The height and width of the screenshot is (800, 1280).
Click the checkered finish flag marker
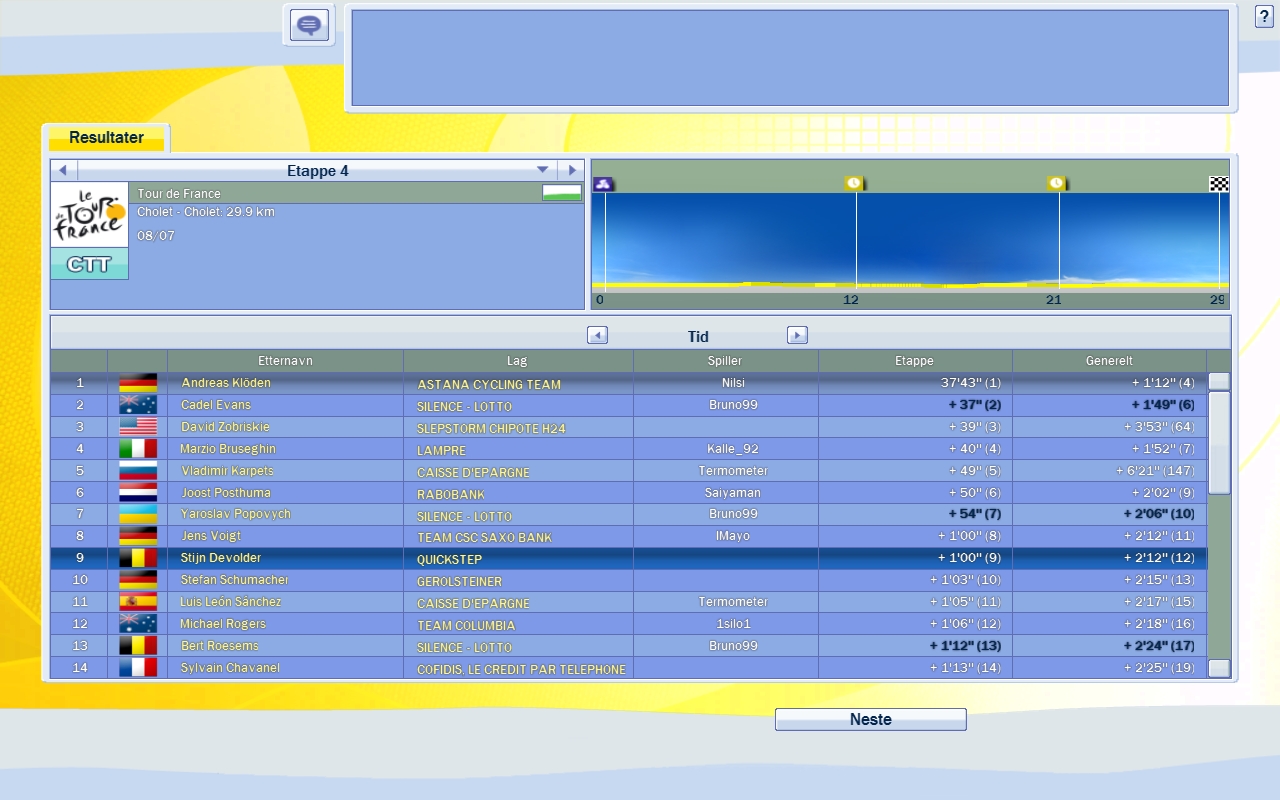click(x=1219, y=184)
